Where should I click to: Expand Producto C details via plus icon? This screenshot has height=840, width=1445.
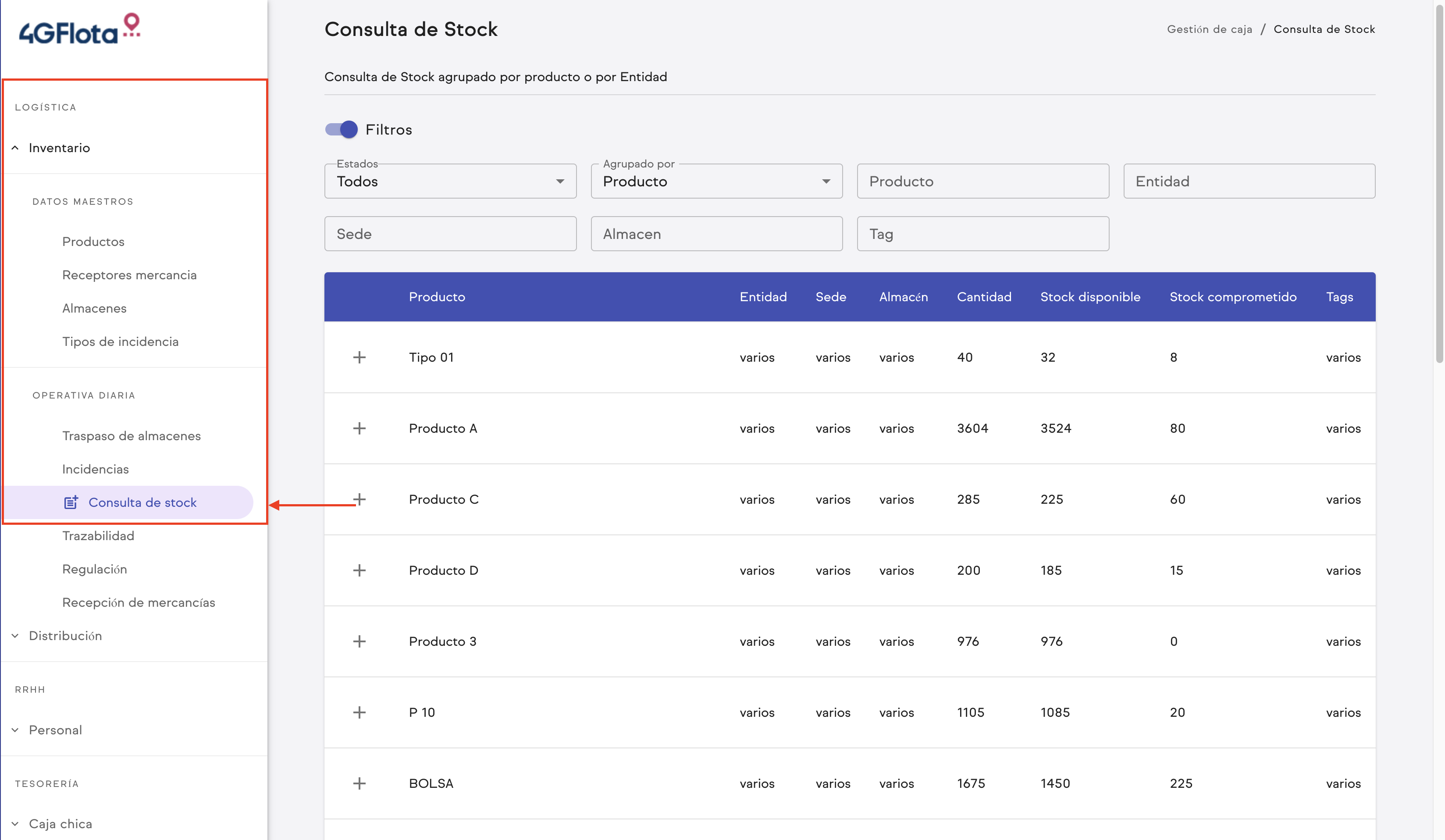(x=359, y=499)
